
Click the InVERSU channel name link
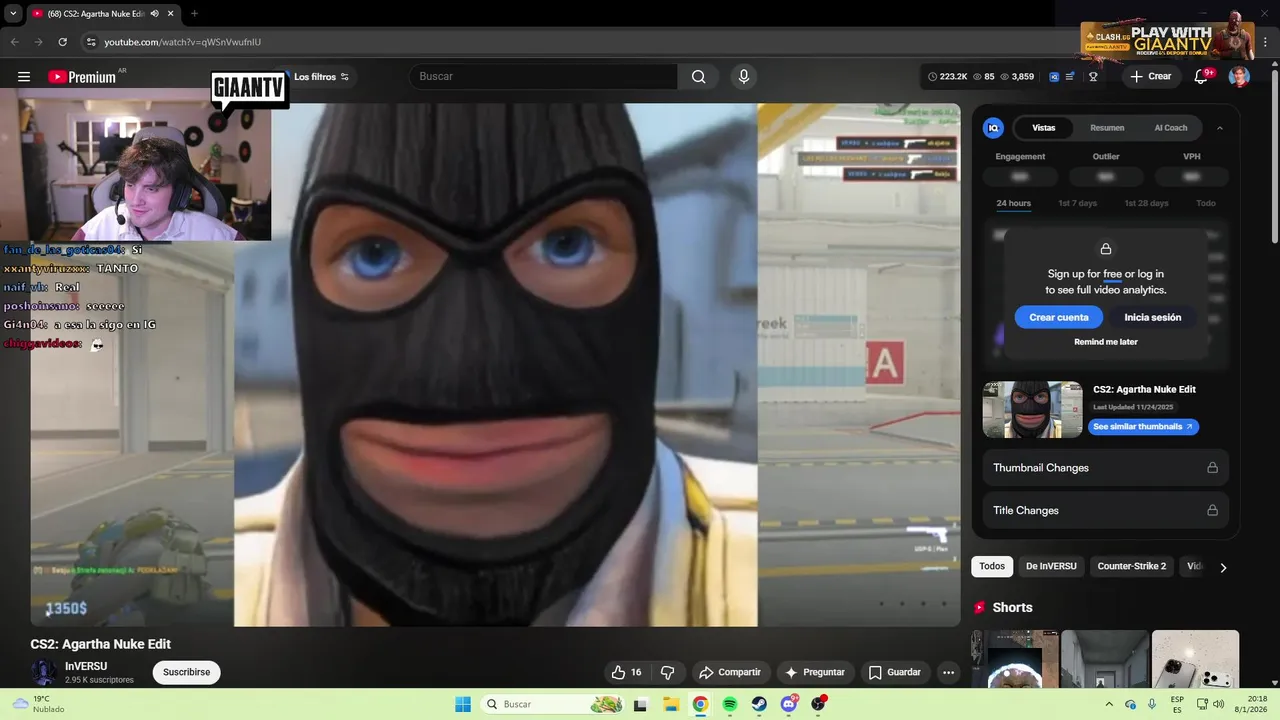coord(86,666)
